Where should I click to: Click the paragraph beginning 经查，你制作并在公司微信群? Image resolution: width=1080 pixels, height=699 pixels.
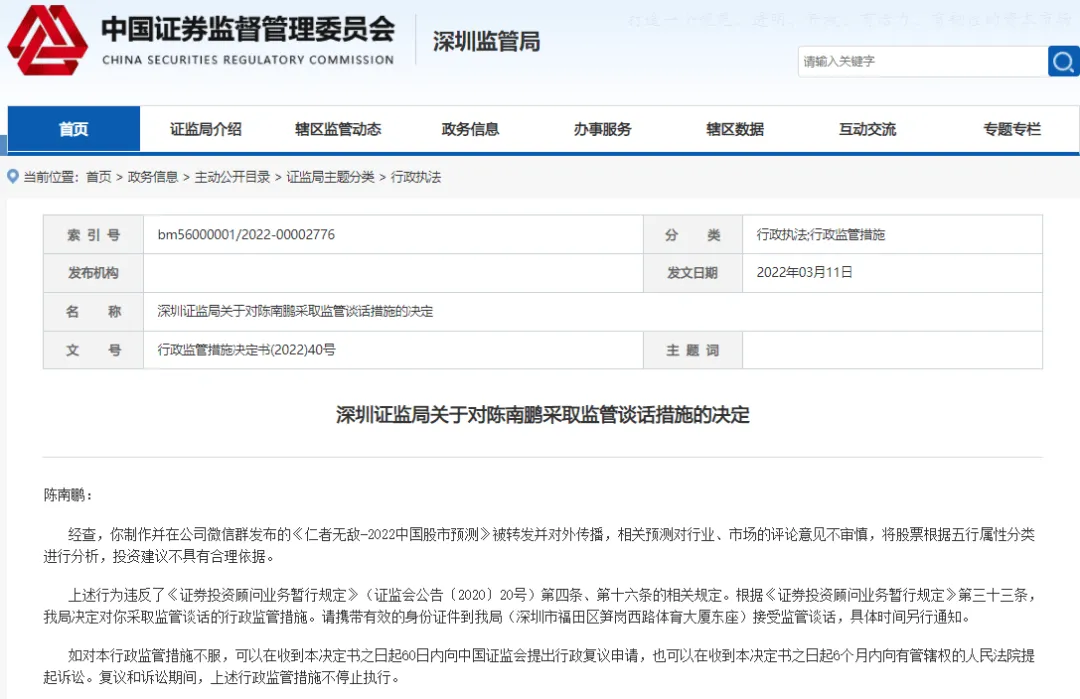539,545
